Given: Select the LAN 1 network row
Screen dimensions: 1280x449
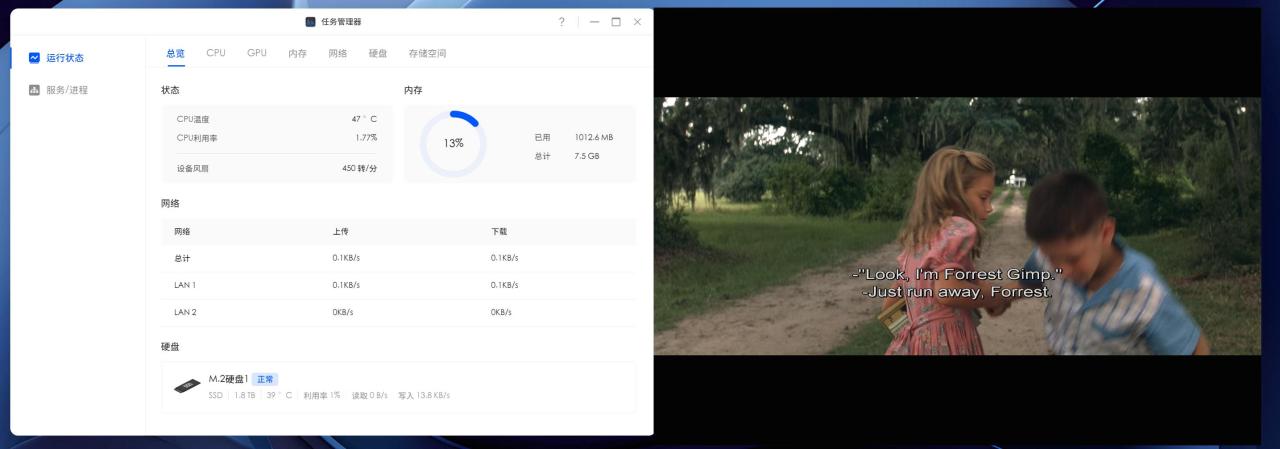Looking at the screenshot, I should [398, 285].
